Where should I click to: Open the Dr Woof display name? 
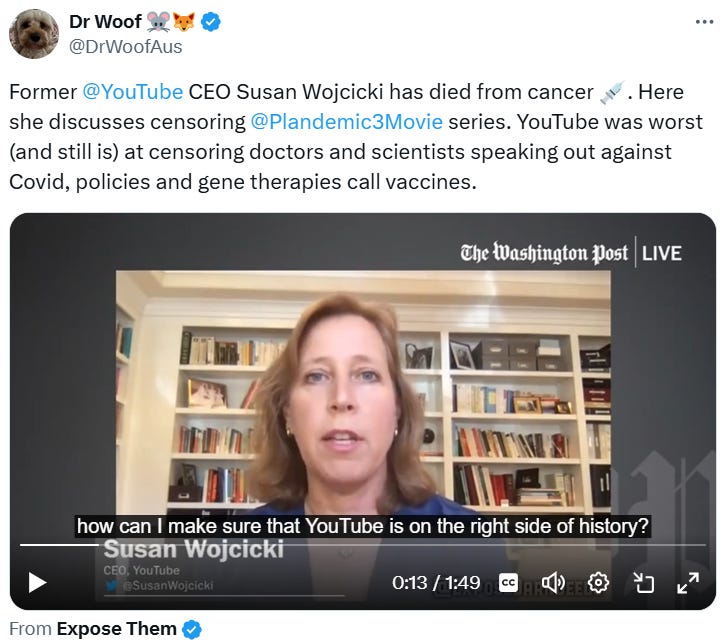point(105,22)
